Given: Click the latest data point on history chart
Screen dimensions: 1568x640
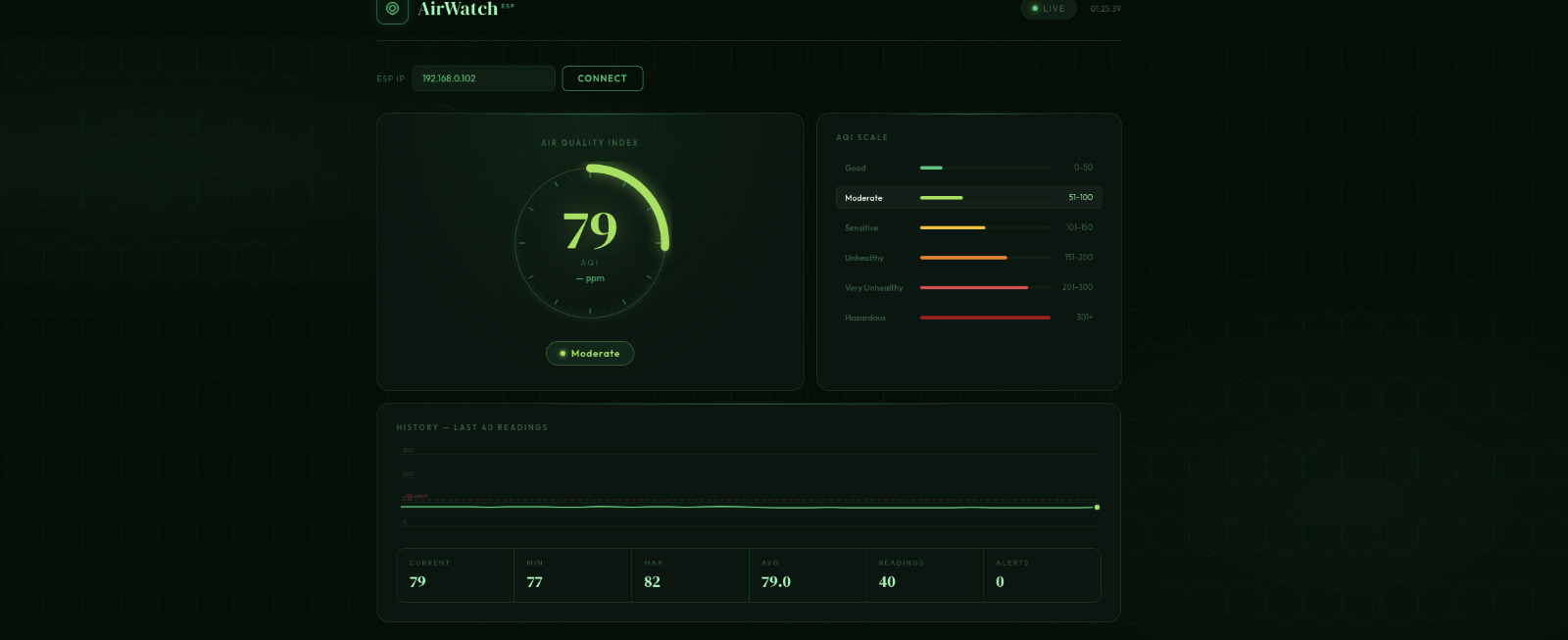Looking at the screenshot, I should tap(1097, 508).
